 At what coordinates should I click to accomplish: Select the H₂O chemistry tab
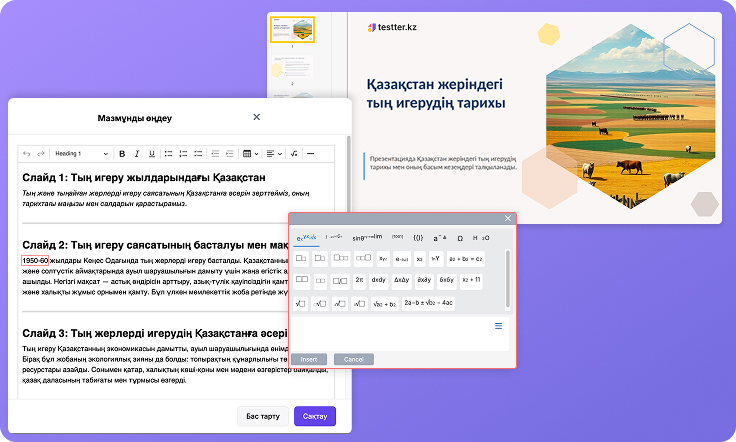(481, 238)
